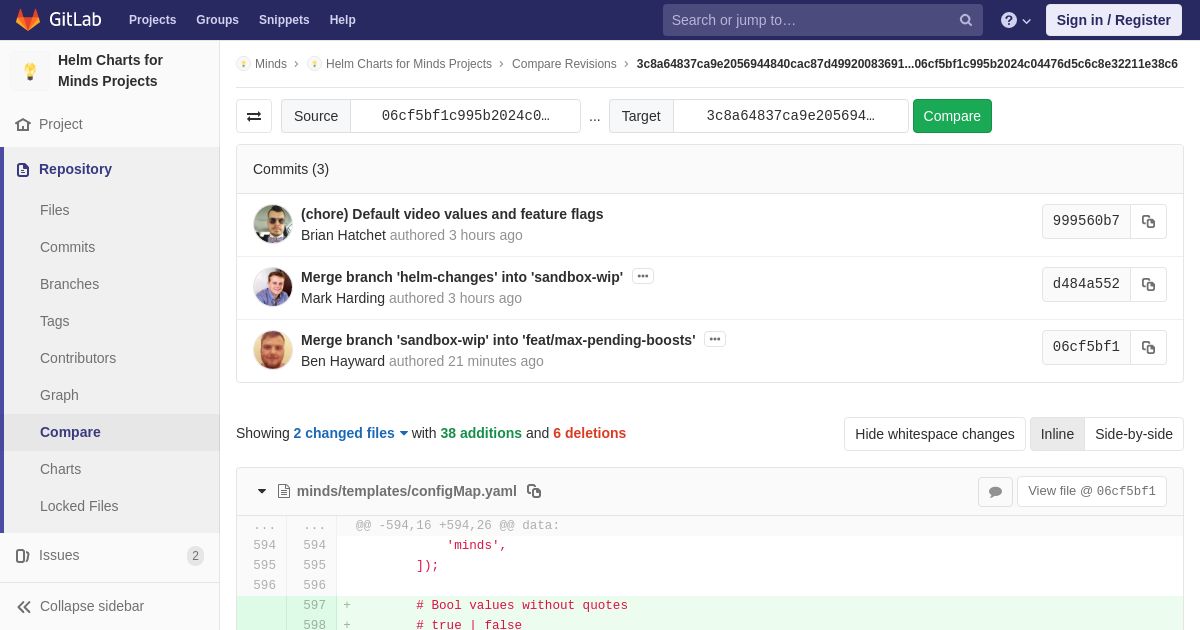Open the help question mark menu
The image size is (1200, 630).
pos(1015,20)
